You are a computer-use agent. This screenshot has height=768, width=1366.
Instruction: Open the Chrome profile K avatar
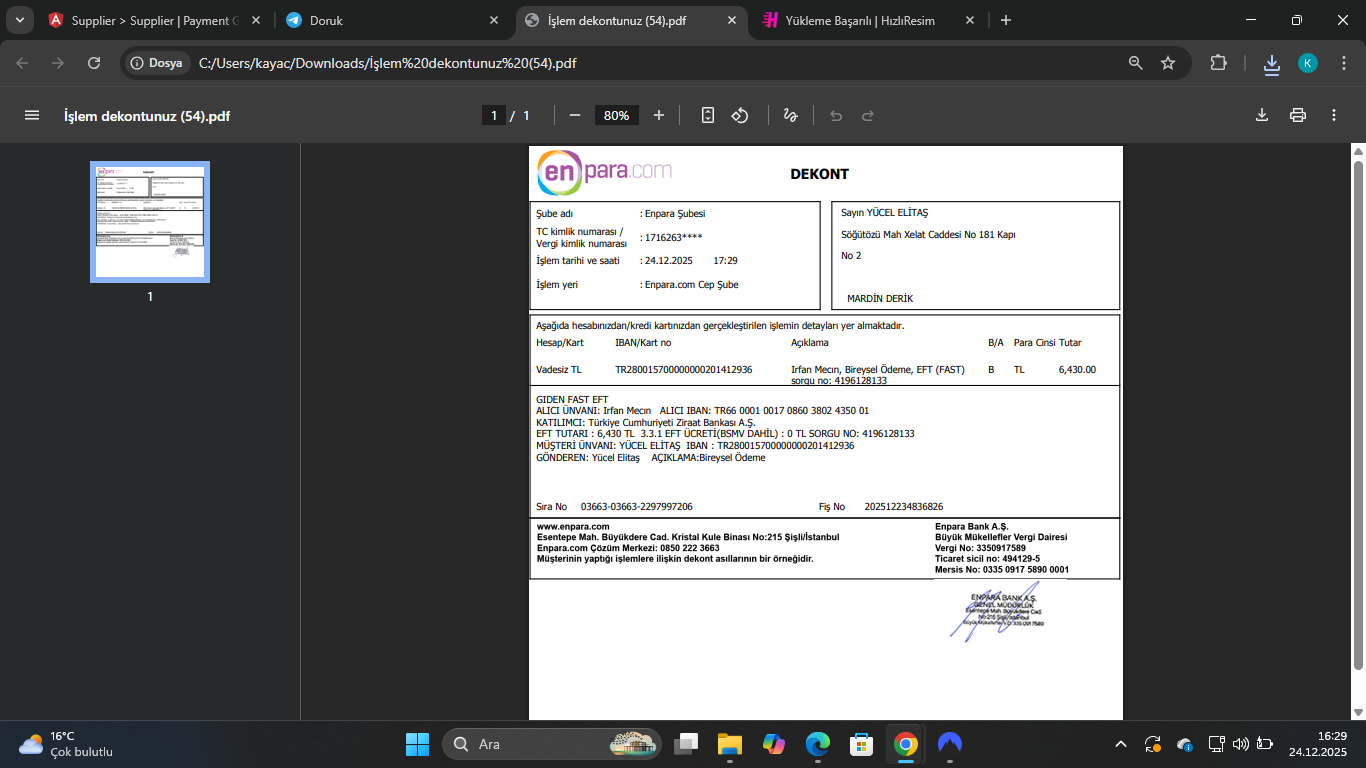point(1308,63)
